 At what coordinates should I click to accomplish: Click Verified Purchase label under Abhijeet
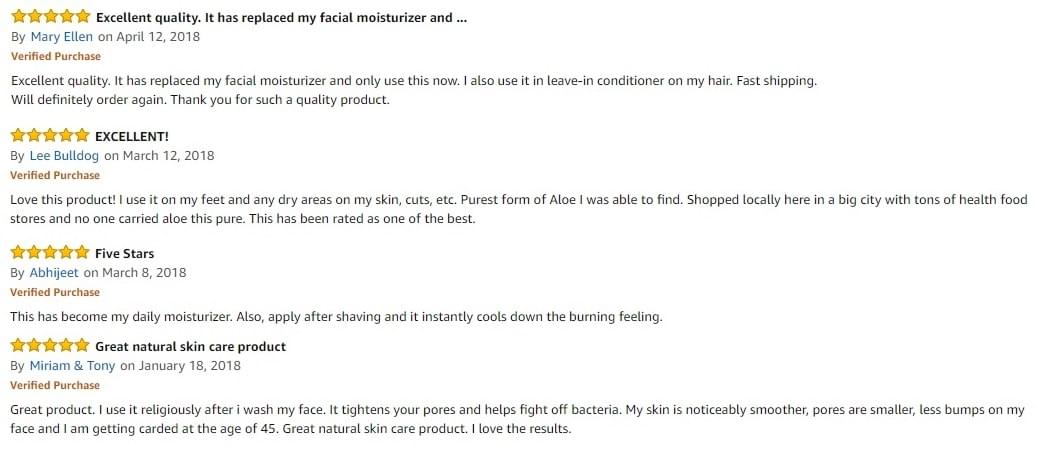click(55, 292)
